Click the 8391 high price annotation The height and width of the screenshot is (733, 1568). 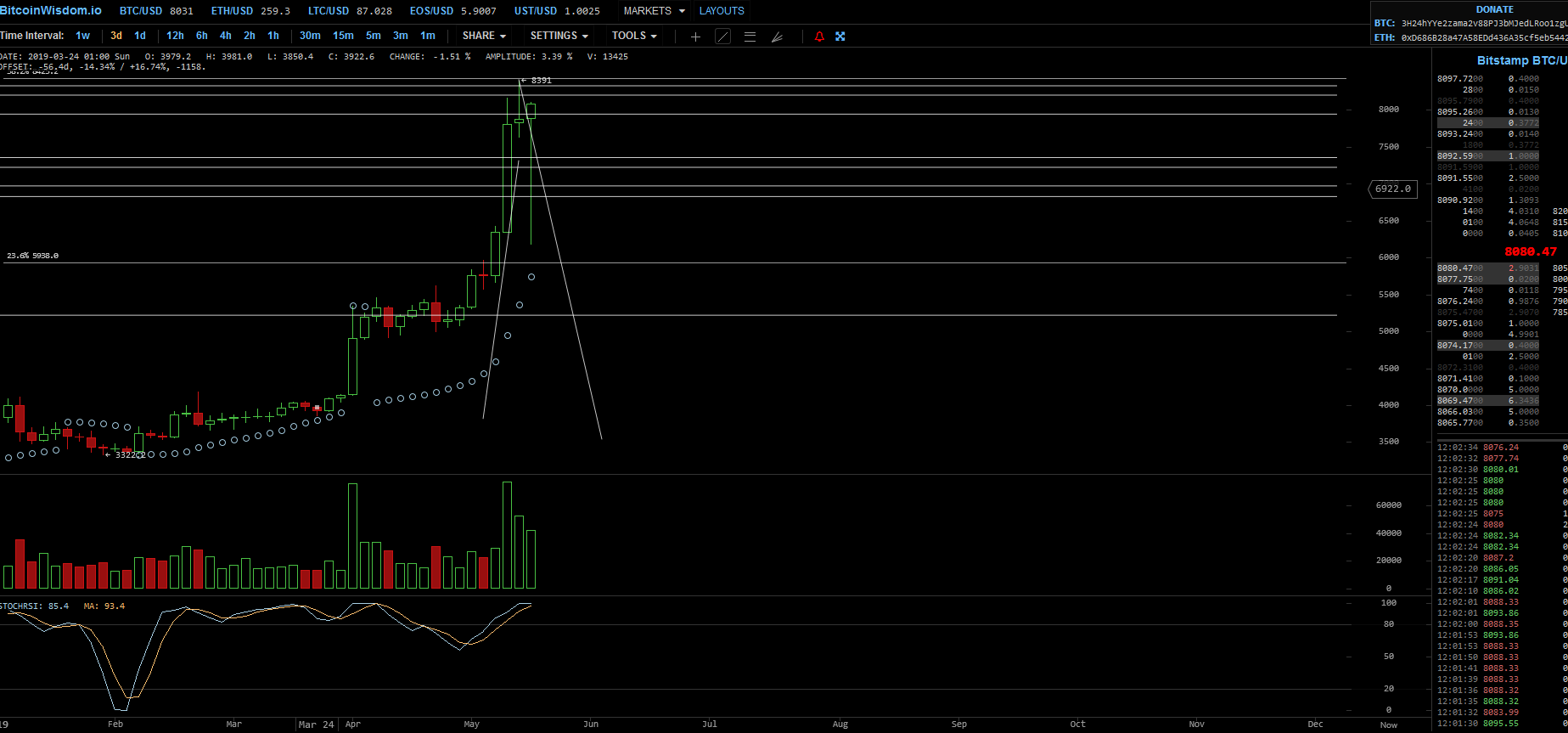[537, 81]
